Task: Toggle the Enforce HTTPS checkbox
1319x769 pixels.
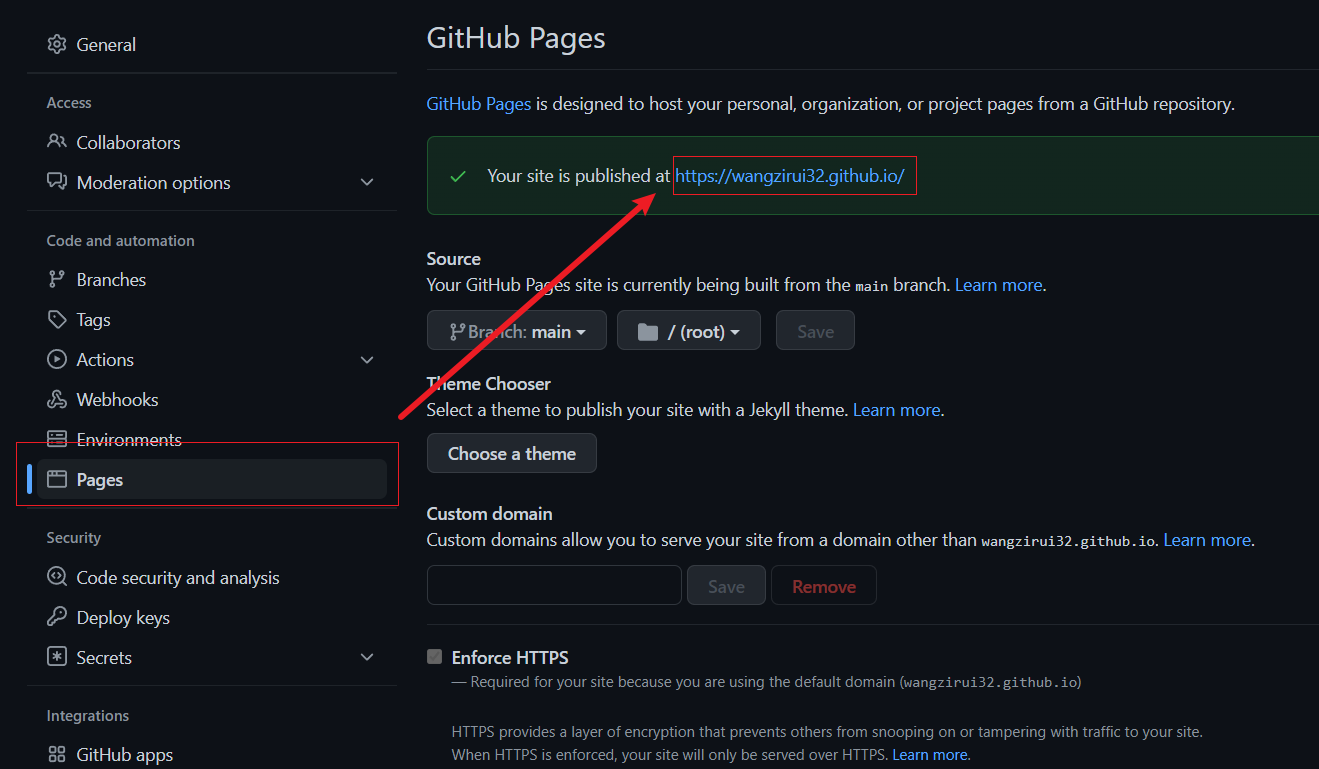Action: pyautogui.click(x=434, y=657)
